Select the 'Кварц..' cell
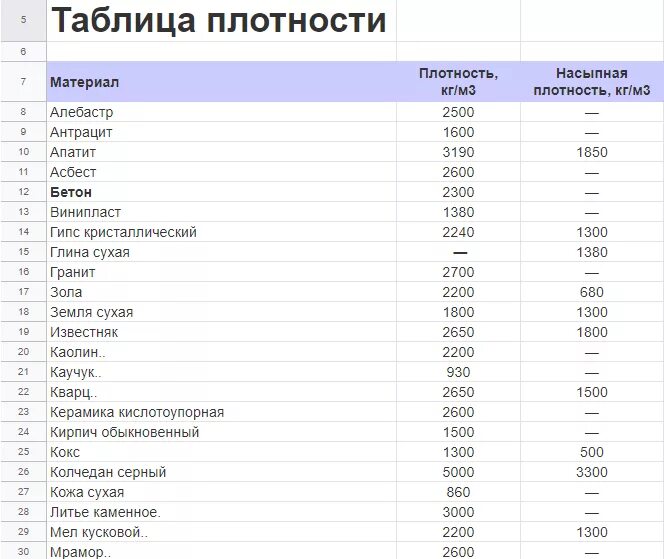 [221, 392]
